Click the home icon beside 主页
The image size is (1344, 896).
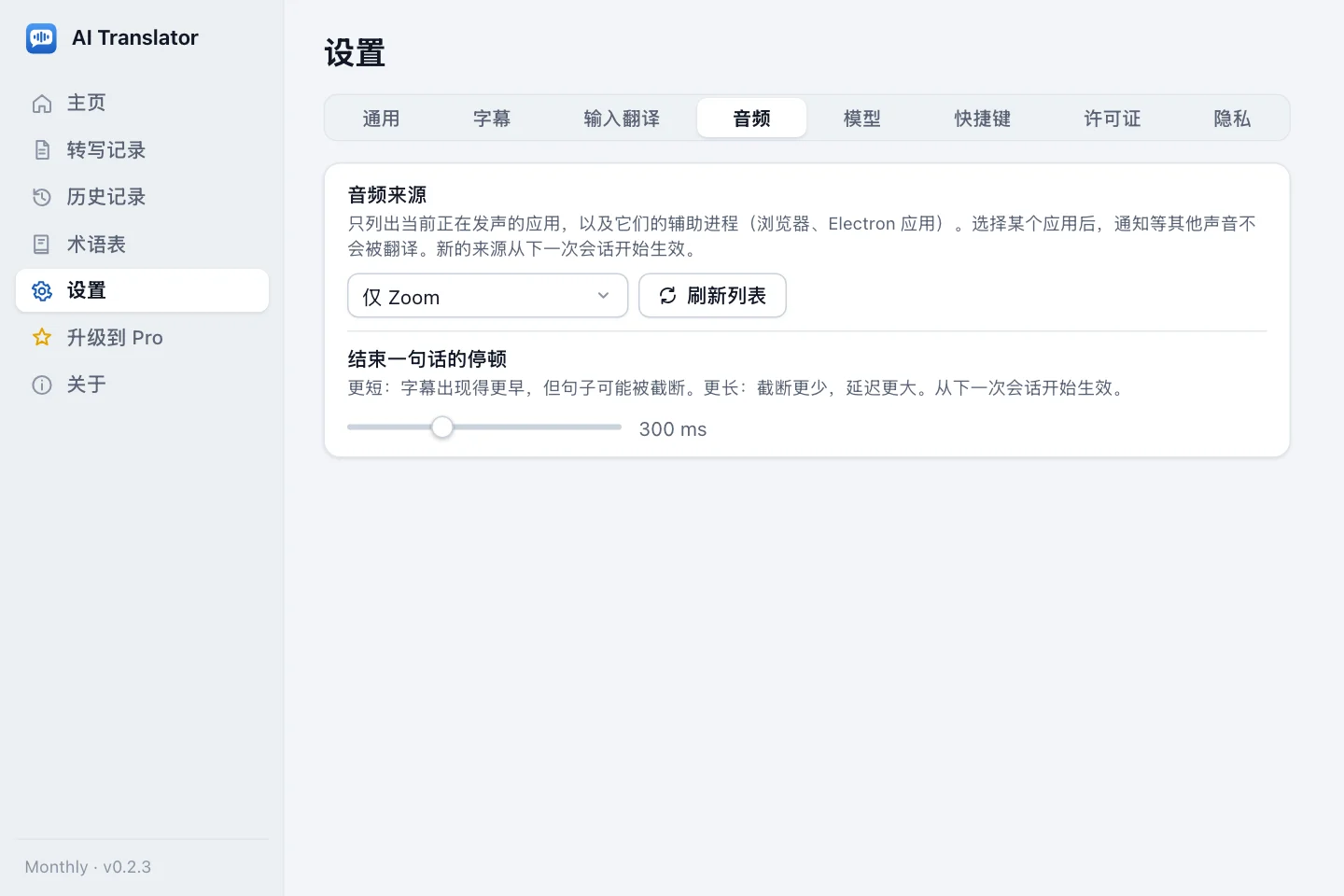[x=42, y=104]
